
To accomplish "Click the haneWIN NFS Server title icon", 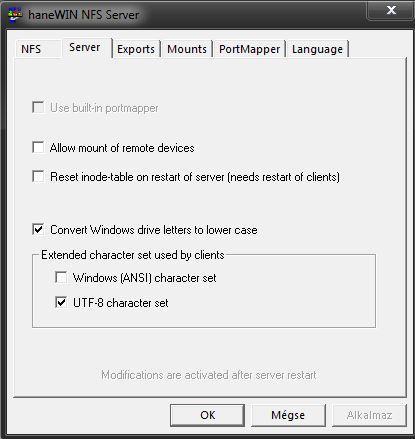I will 15,15.
